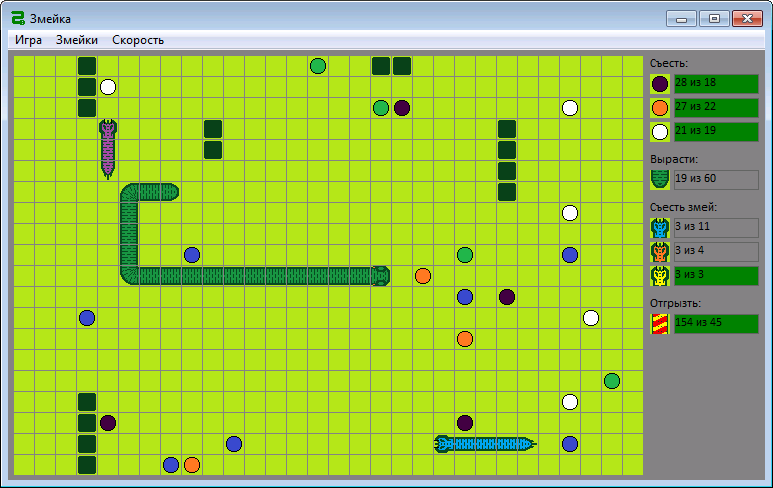The height and width of the screenshot is (488, 773).
Task: Click the white ball beside the top-left wall
Action: [x=108, y=87]
